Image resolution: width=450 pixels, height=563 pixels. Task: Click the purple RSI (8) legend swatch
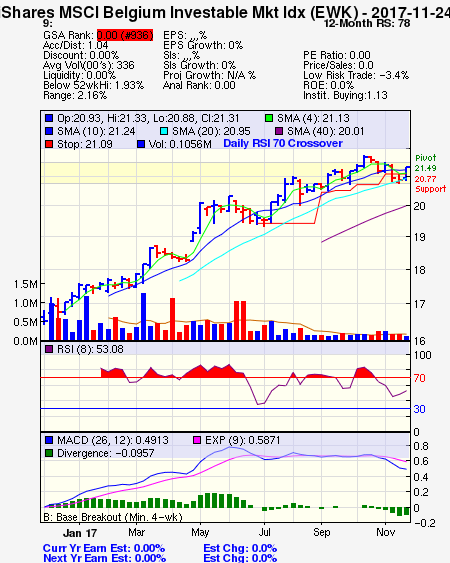[49, 349]
